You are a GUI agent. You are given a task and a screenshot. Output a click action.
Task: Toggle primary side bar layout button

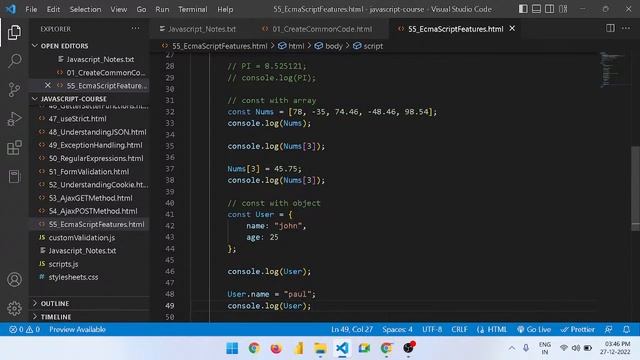click(523, 9)
